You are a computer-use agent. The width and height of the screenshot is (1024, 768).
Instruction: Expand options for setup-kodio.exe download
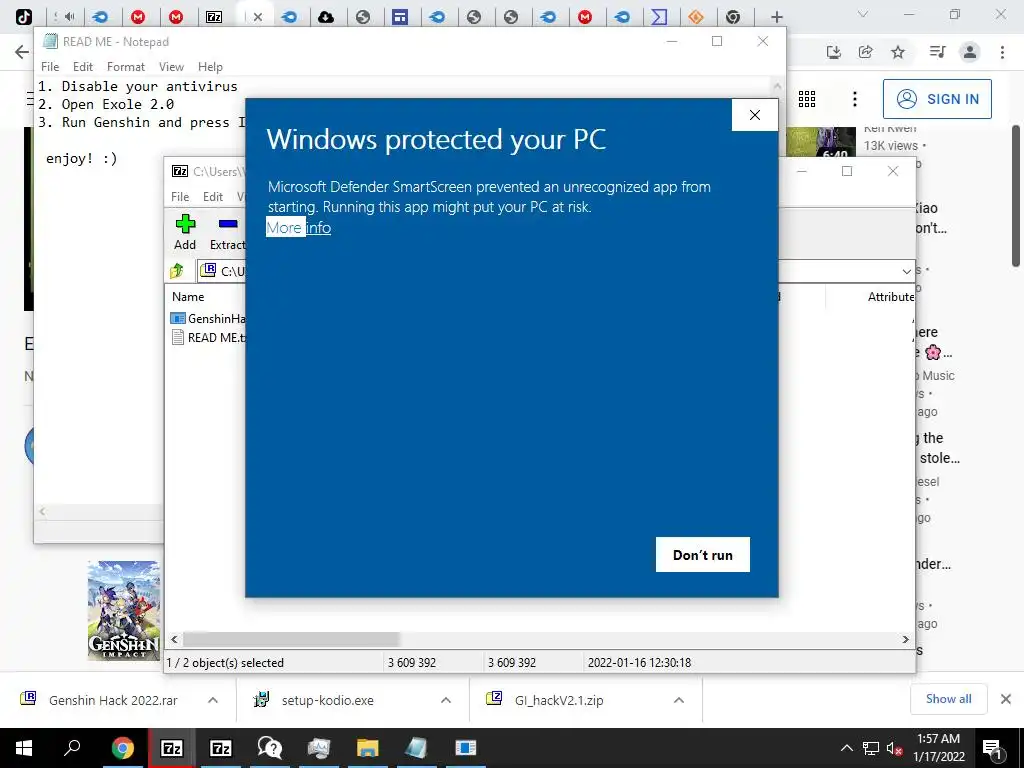pyautogui.click(x=446, y=700)
